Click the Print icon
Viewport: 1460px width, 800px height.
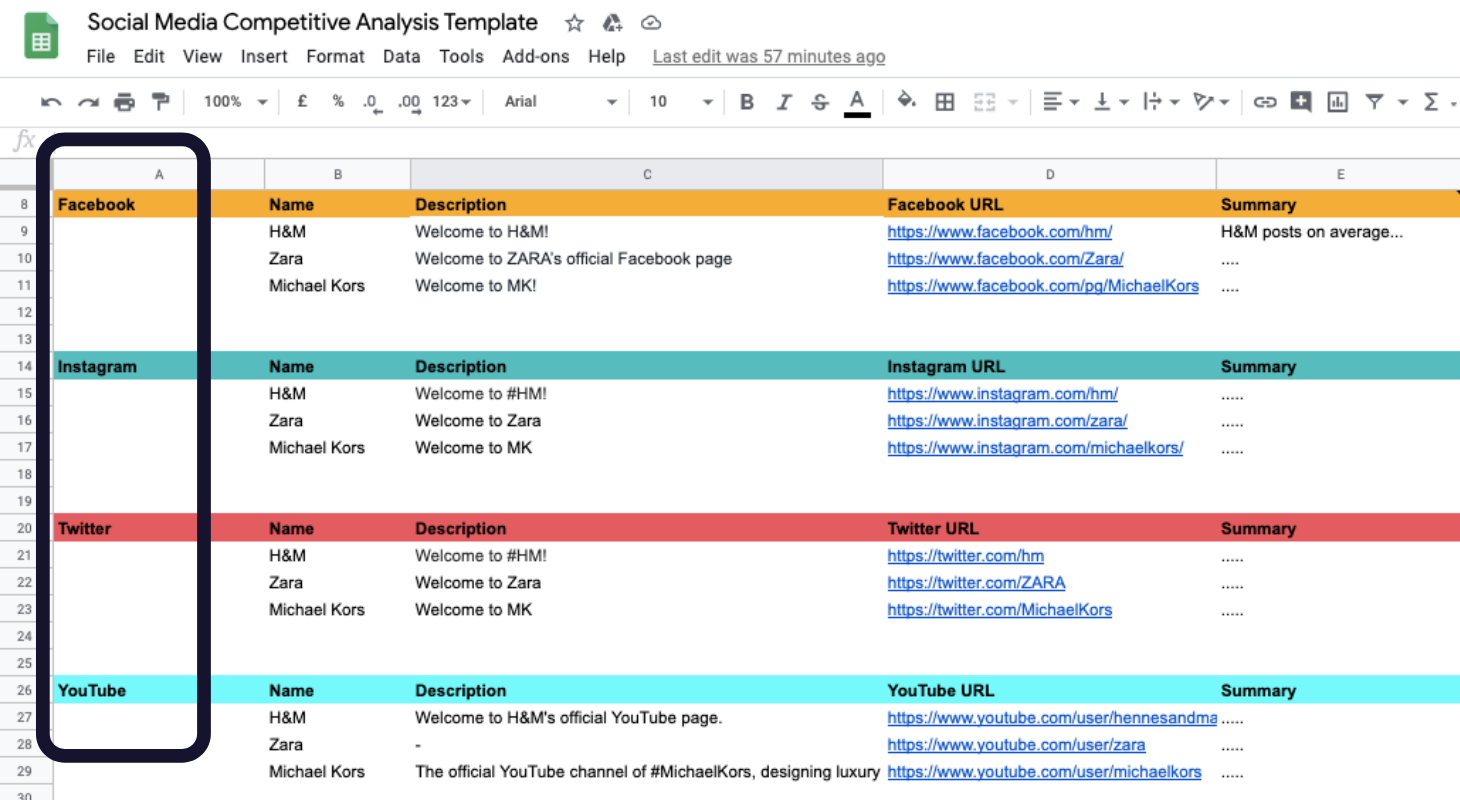[x=124, y=102]
